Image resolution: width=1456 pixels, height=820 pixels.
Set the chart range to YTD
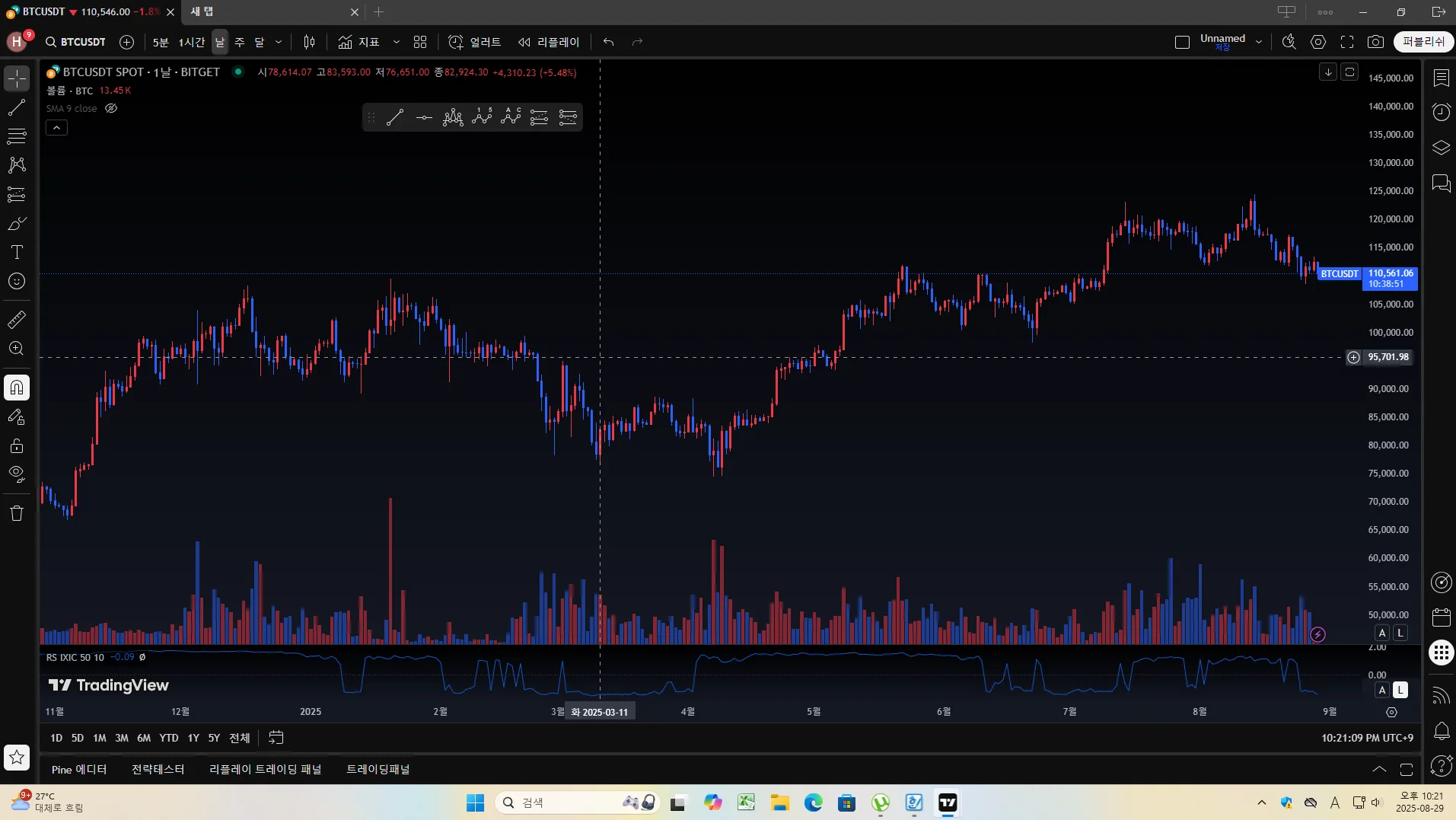pyautogui.click(x=169, y=738)
